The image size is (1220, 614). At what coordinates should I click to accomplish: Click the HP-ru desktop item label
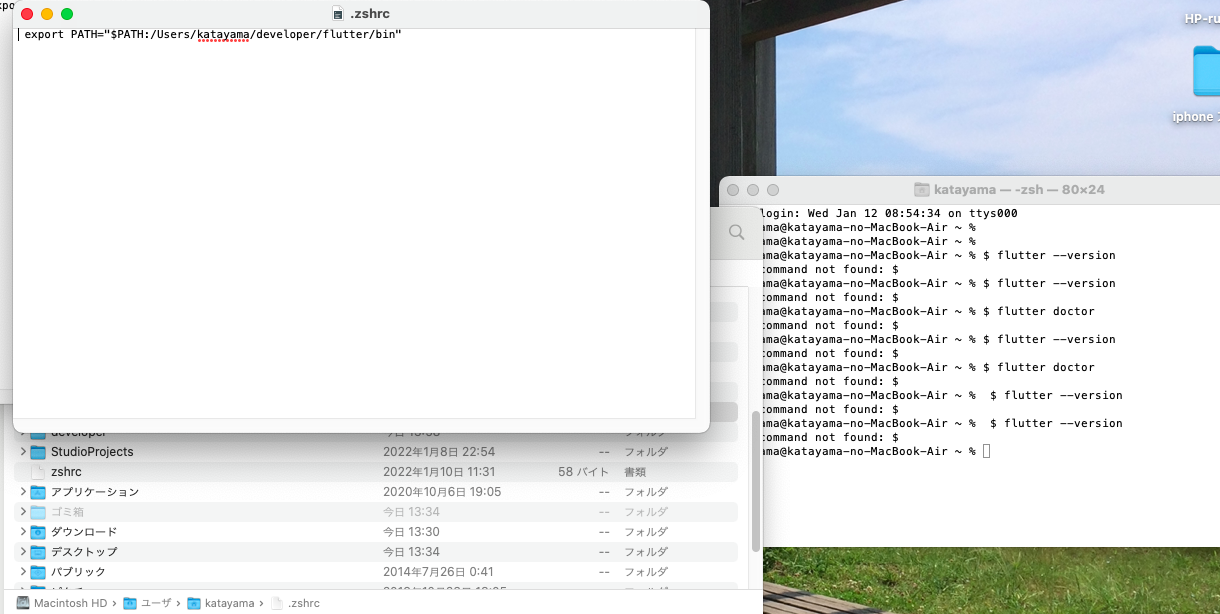point(1201,18)
